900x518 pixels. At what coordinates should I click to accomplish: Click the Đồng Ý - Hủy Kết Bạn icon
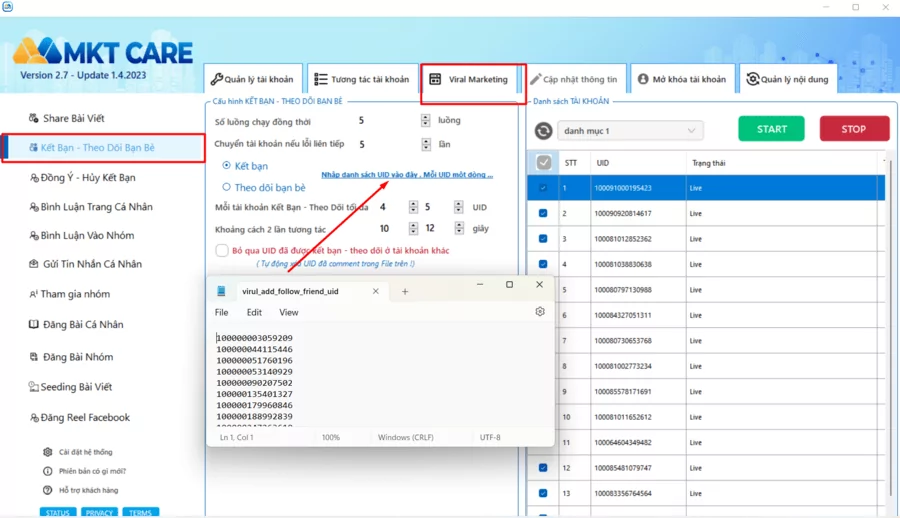pyautogui.click(x=34, y=177)
